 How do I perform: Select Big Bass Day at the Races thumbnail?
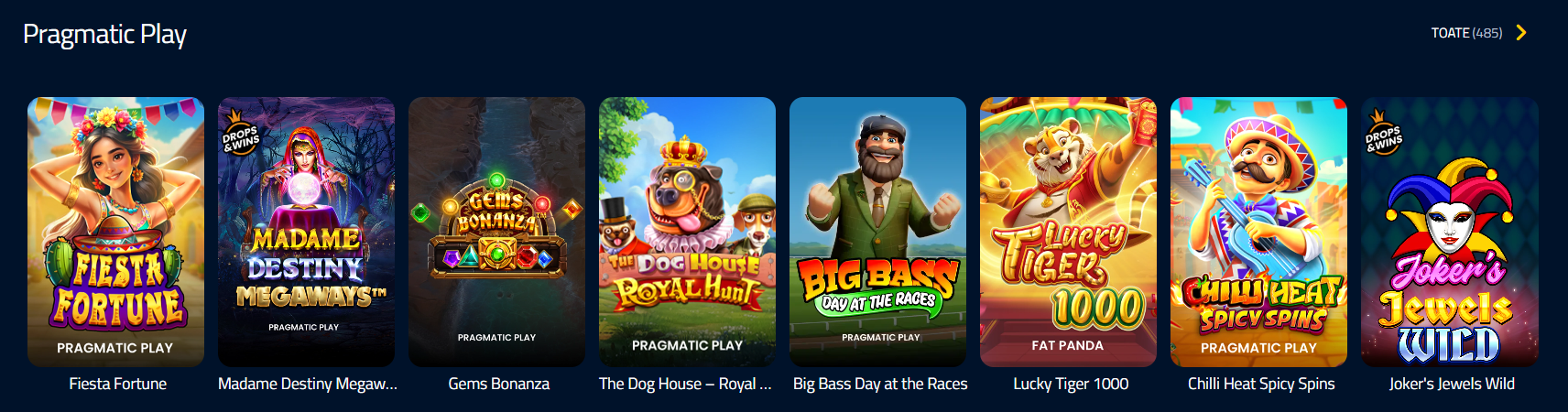tap(878, 232)
